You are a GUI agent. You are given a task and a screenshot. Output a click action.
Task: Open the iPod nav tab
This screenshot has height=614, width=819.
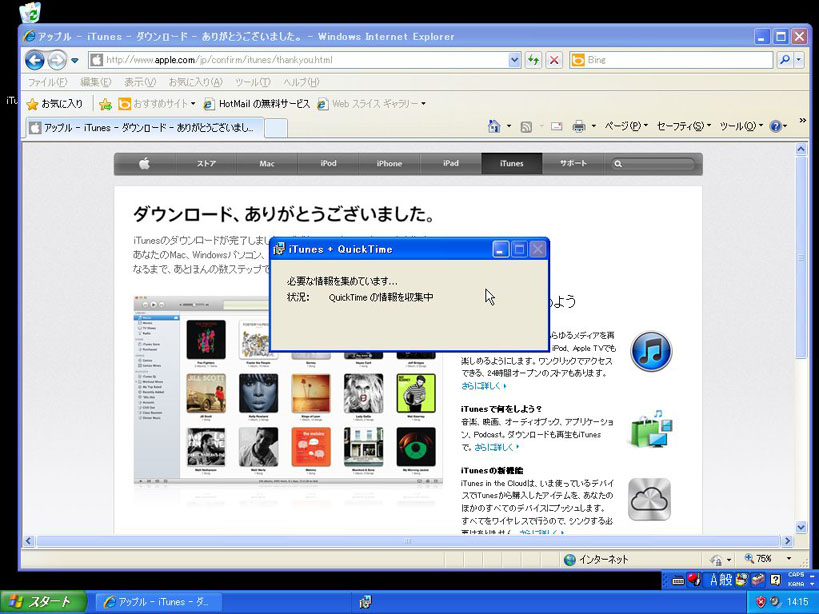click(x=328, y=163)
